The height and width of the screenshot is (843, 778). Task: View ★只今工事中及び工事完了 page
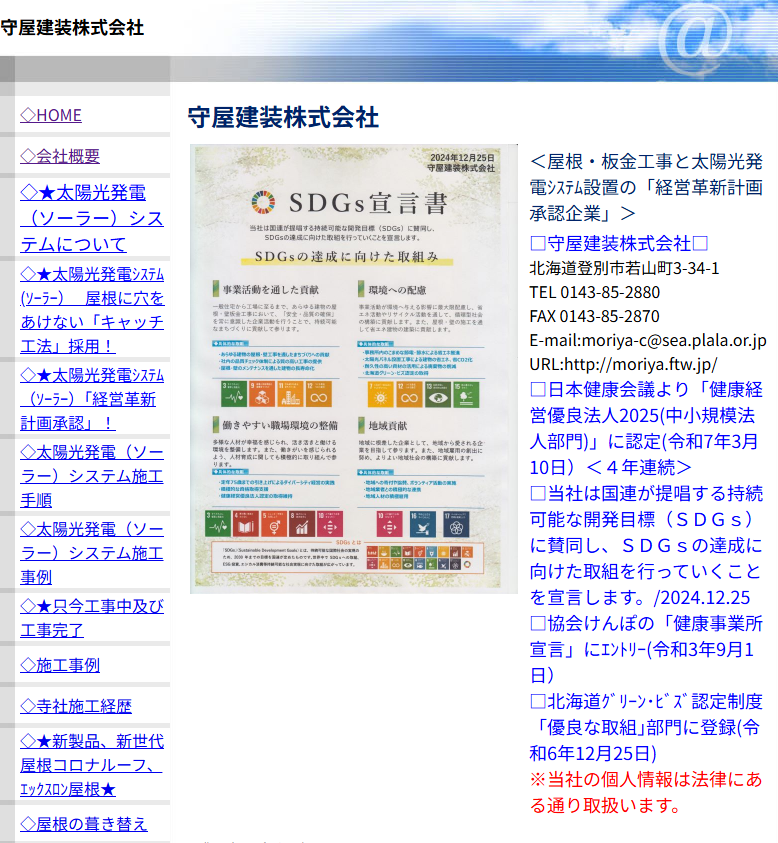pyautogui.click(x=91, y=618)
